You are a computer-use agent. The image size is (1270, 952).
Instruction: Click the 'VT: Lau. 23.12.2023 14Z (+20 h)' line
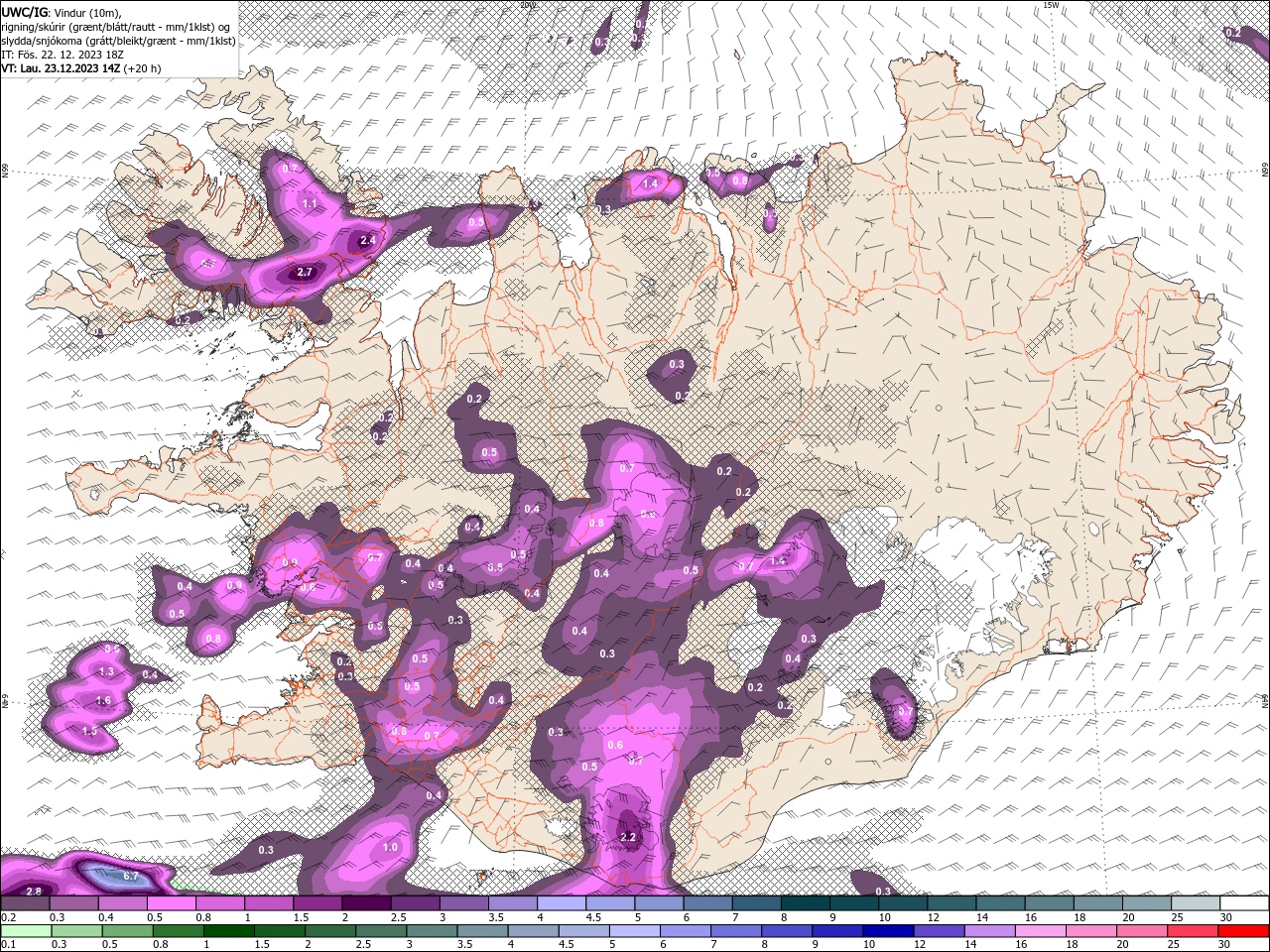pyautogui.click(x=80, y=68)
